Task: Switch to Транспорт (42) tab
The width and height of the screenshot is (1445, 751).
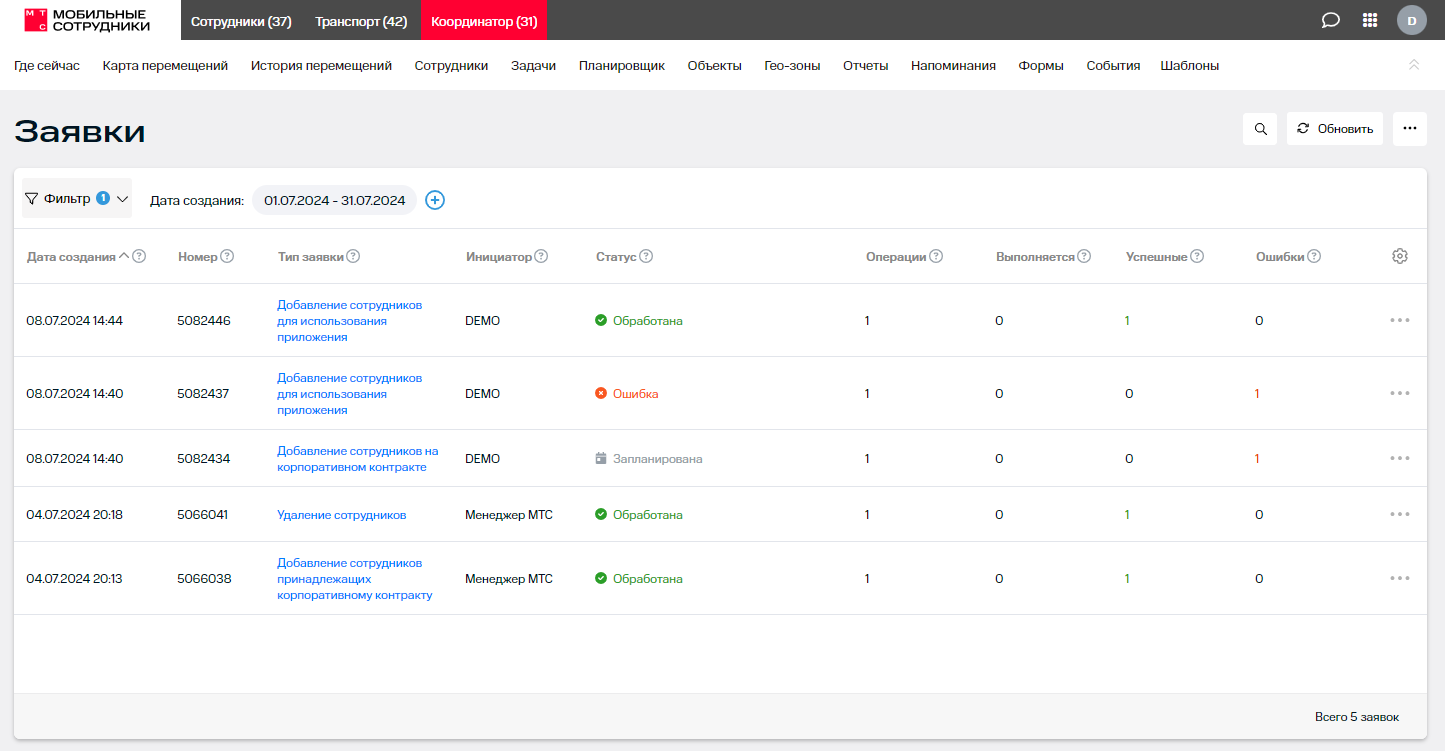Action: tap(361, 21)
